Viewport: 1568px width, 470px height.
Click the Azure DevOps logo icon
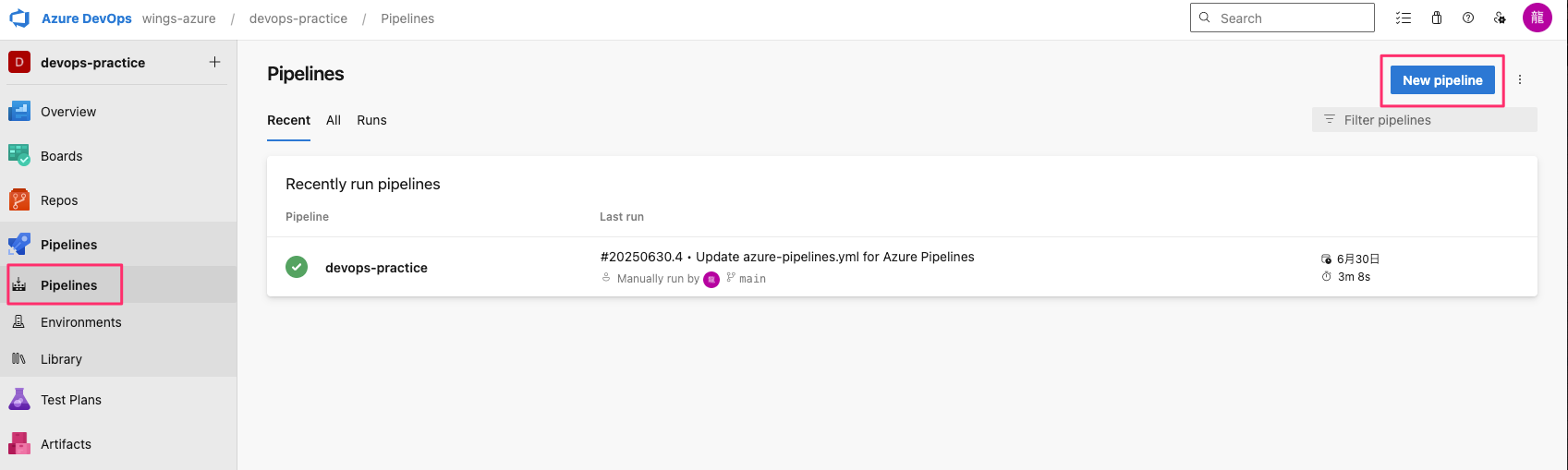[x=19, y=18]
